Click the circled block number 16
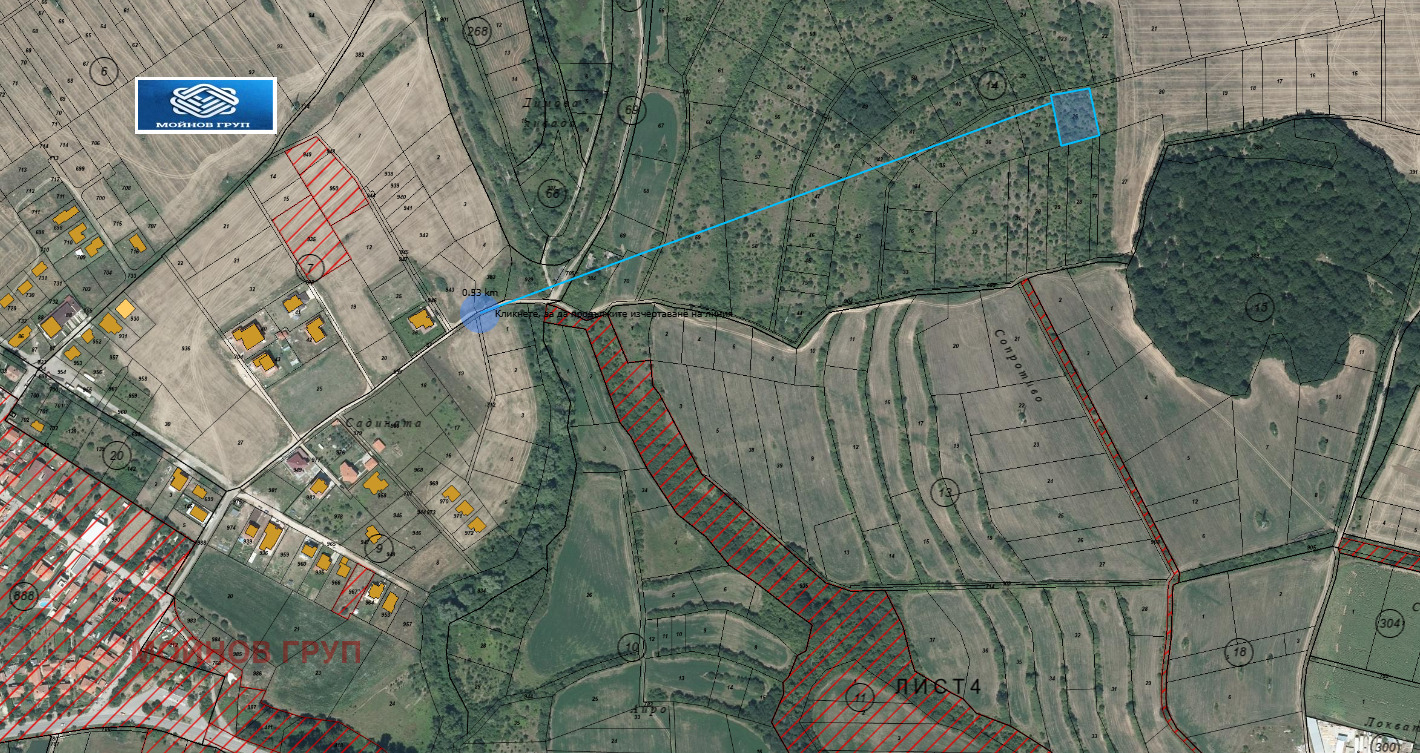Image resolution: width=1420 pixels, height=753 pixels. pos(1239,653)
